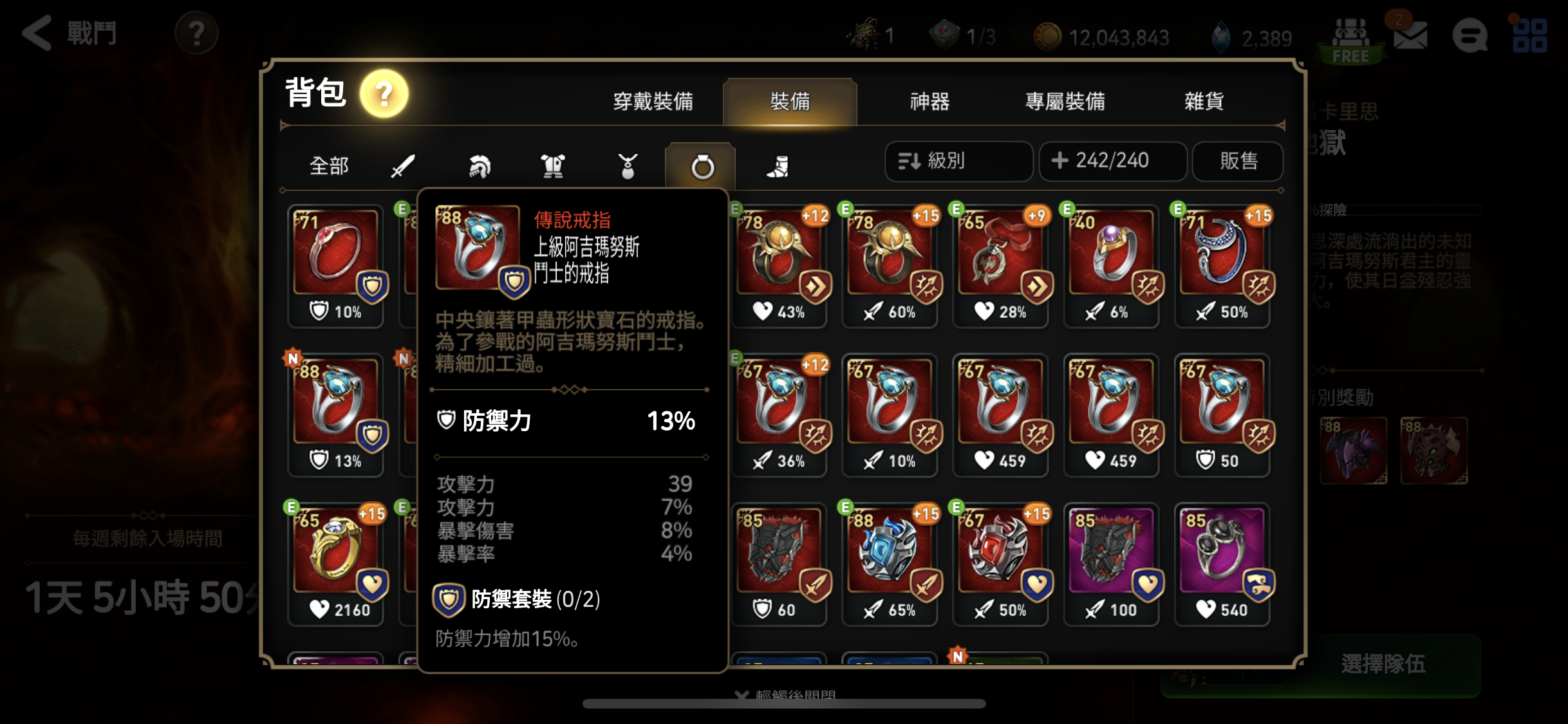This screenshot has height=724, width=1568.
Task: Open the yellow backpack help question mark
Action: click(384, 94)
